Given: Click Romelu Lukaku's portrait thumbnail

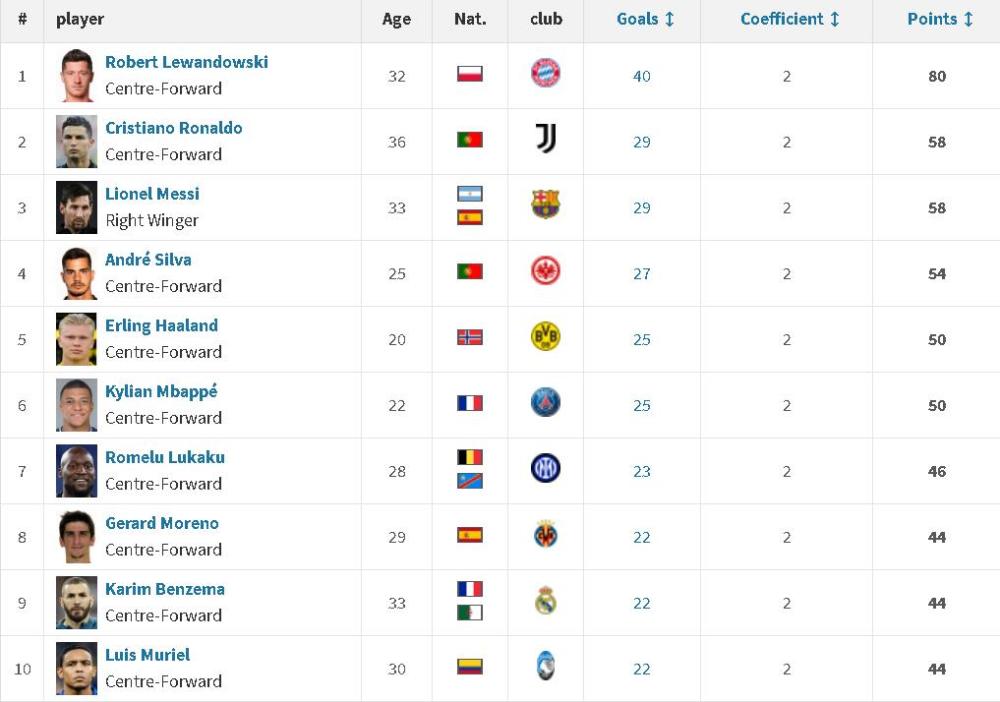Looking at the screenshot, I should point(77,471).
